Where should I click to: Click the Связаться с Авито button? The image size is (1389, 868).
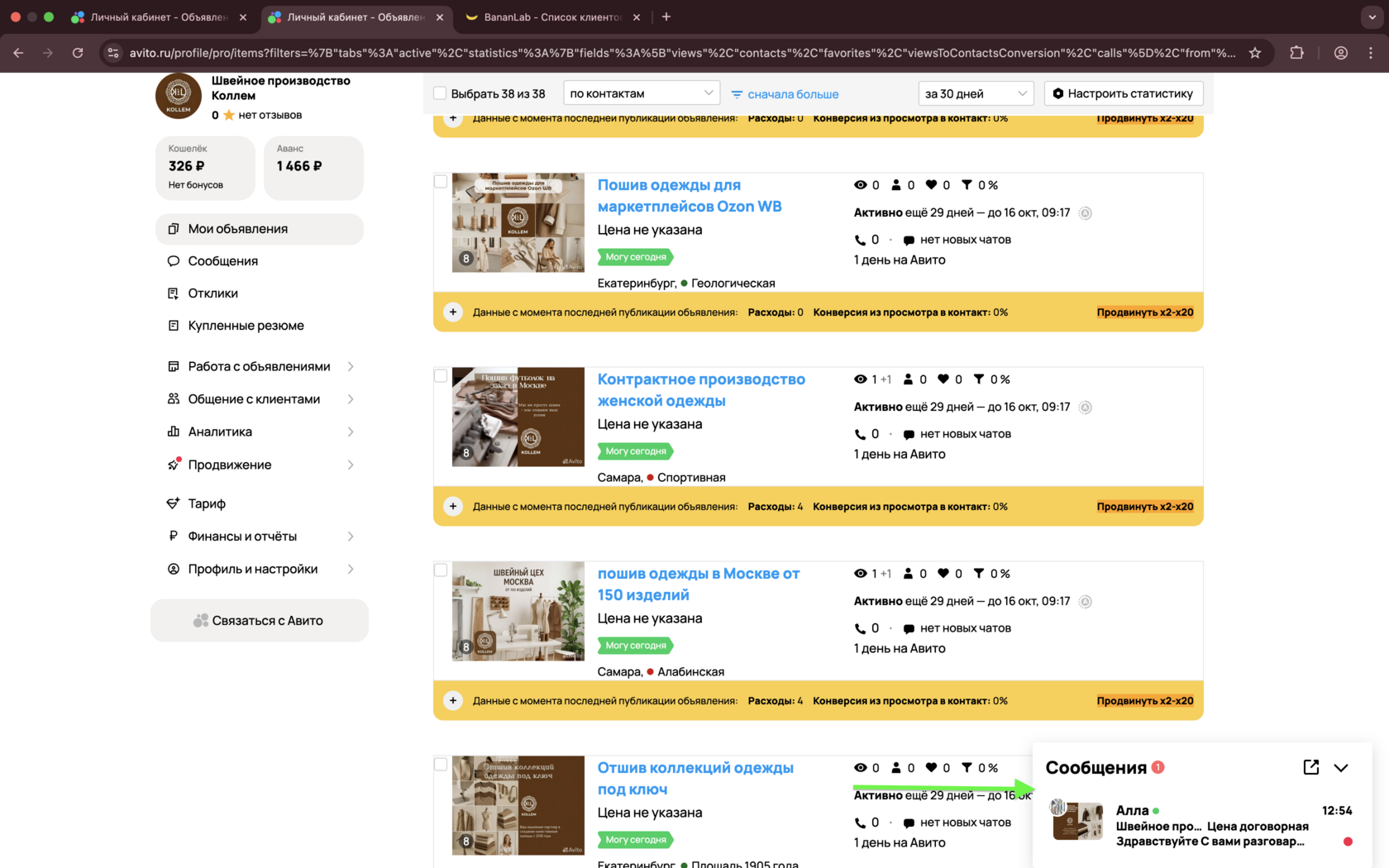(x=260, y=621)
